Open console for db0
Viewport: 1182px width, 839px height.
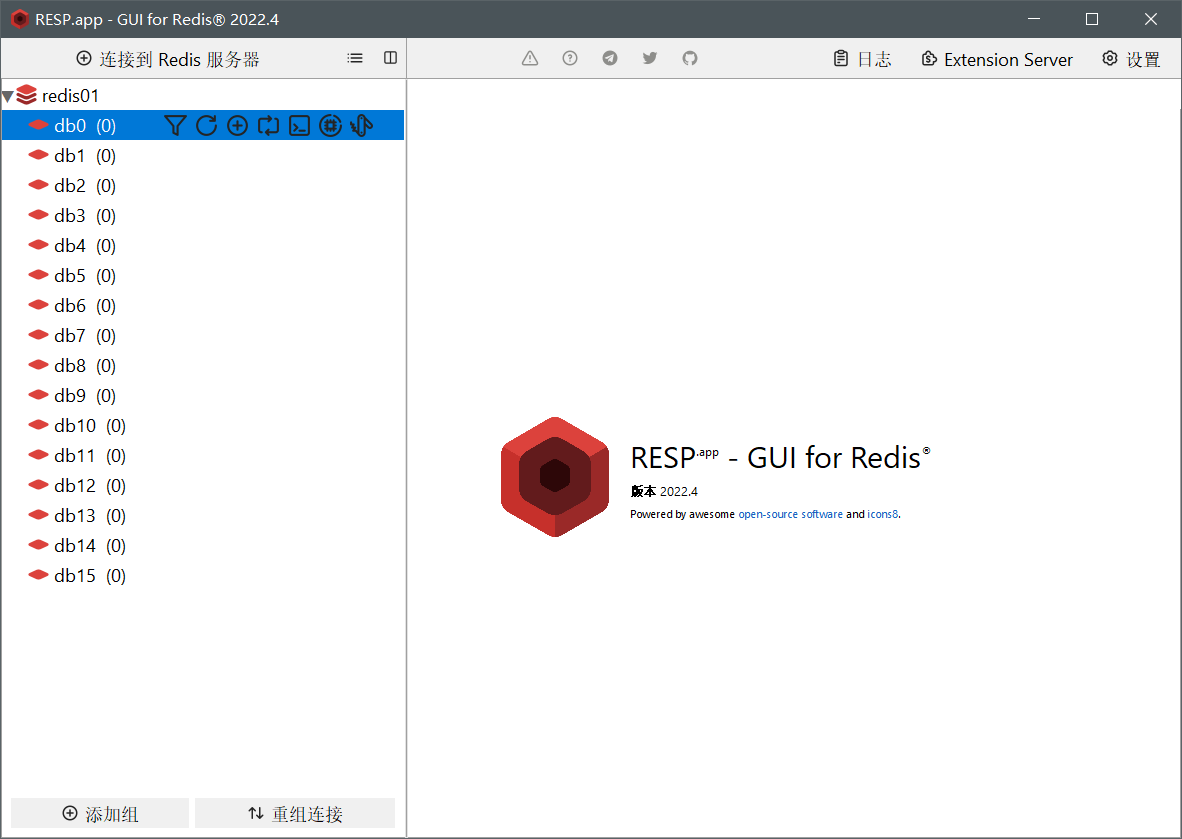(299, 125)
